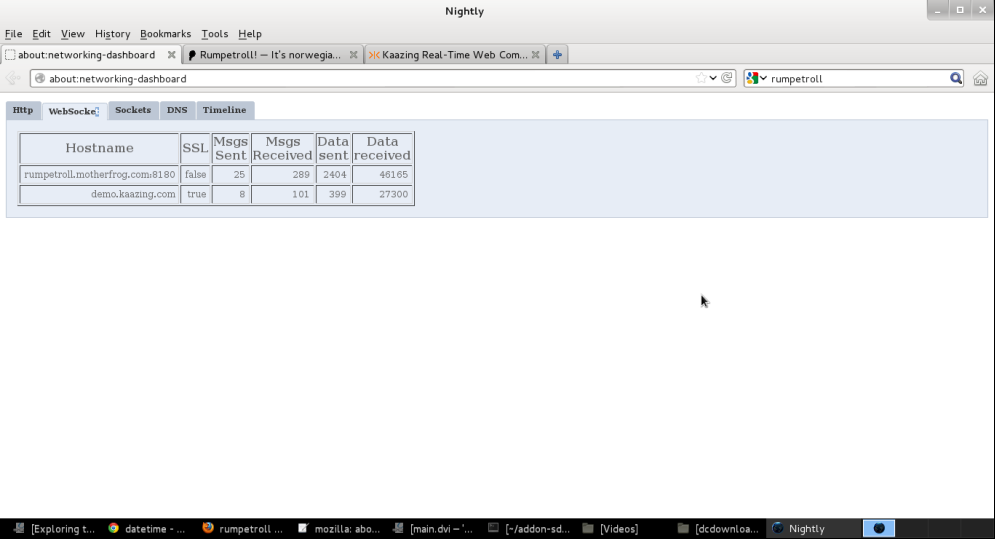
Task: Open the Nightly taskbar item
Action: pyautogui.click(x=814, y=529)
